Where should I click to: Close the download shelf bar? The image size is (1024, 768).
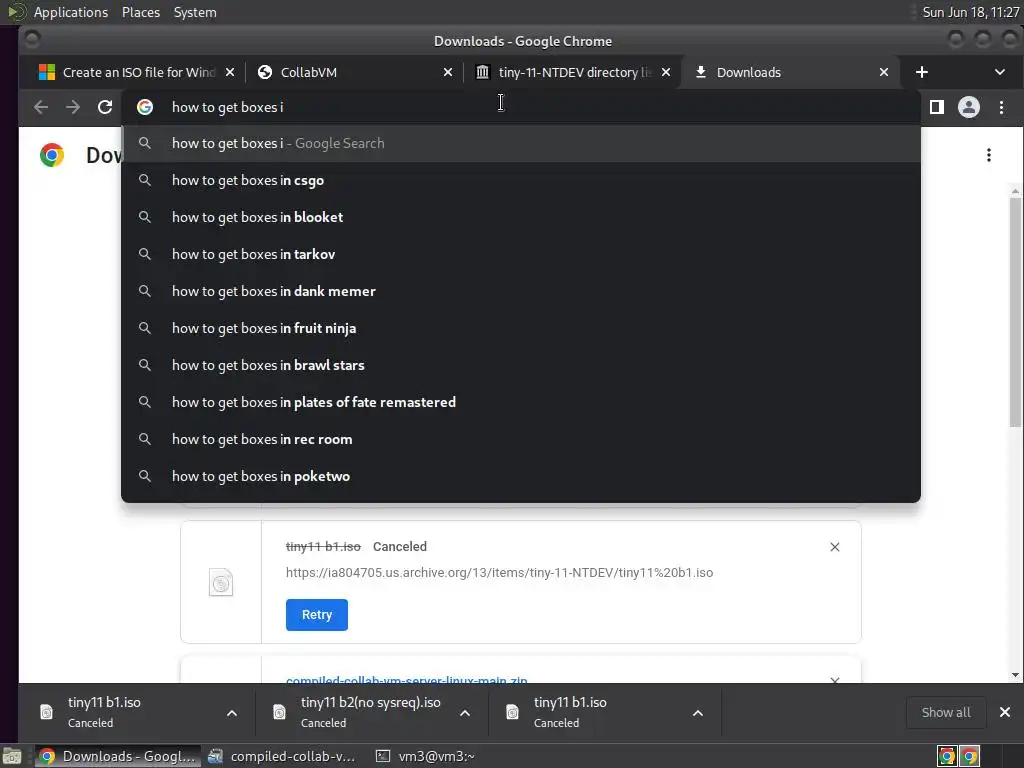(1005, 712)
